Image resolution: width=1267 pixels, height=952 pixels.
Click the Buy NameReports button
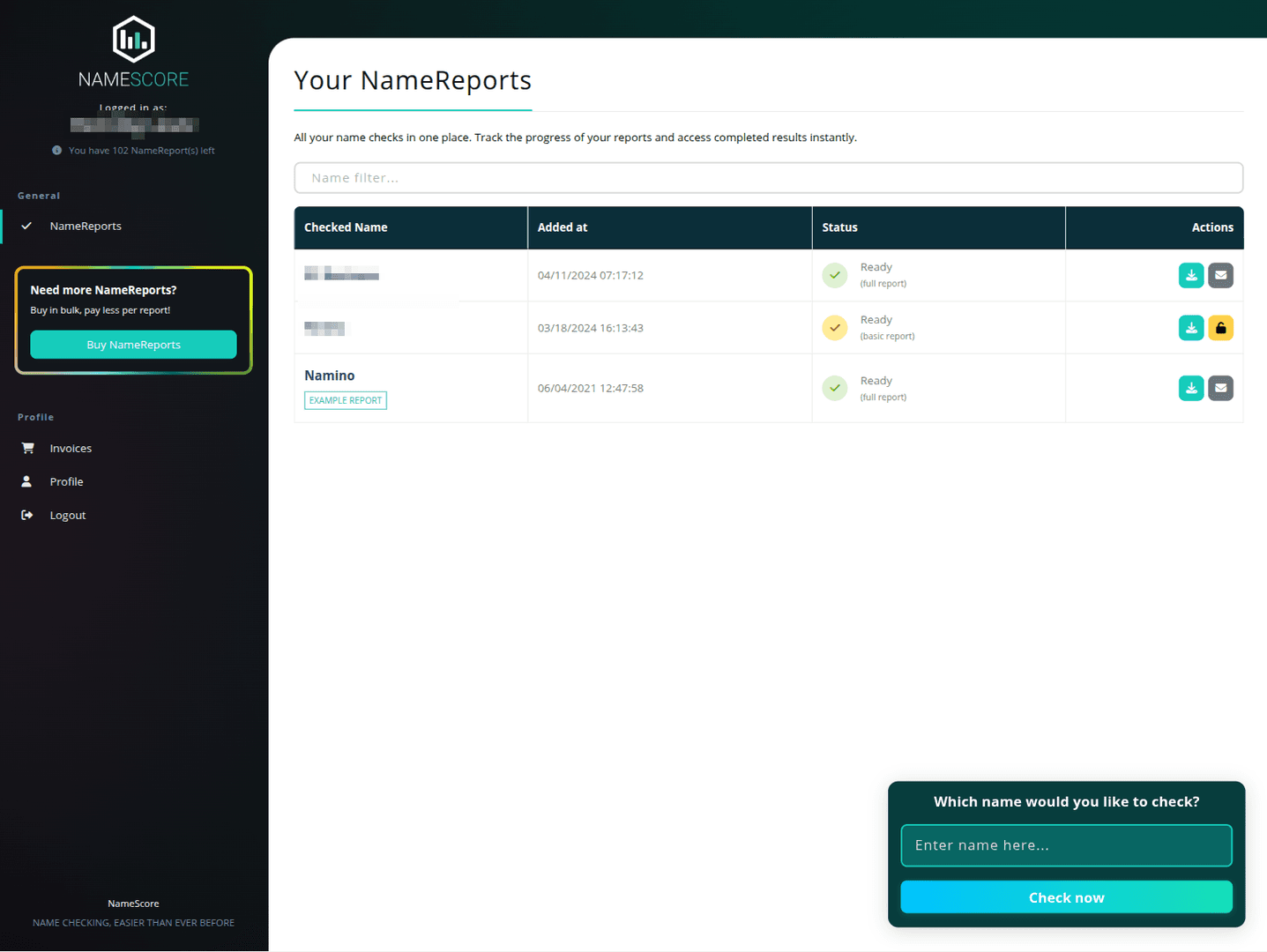coord(132,344)
